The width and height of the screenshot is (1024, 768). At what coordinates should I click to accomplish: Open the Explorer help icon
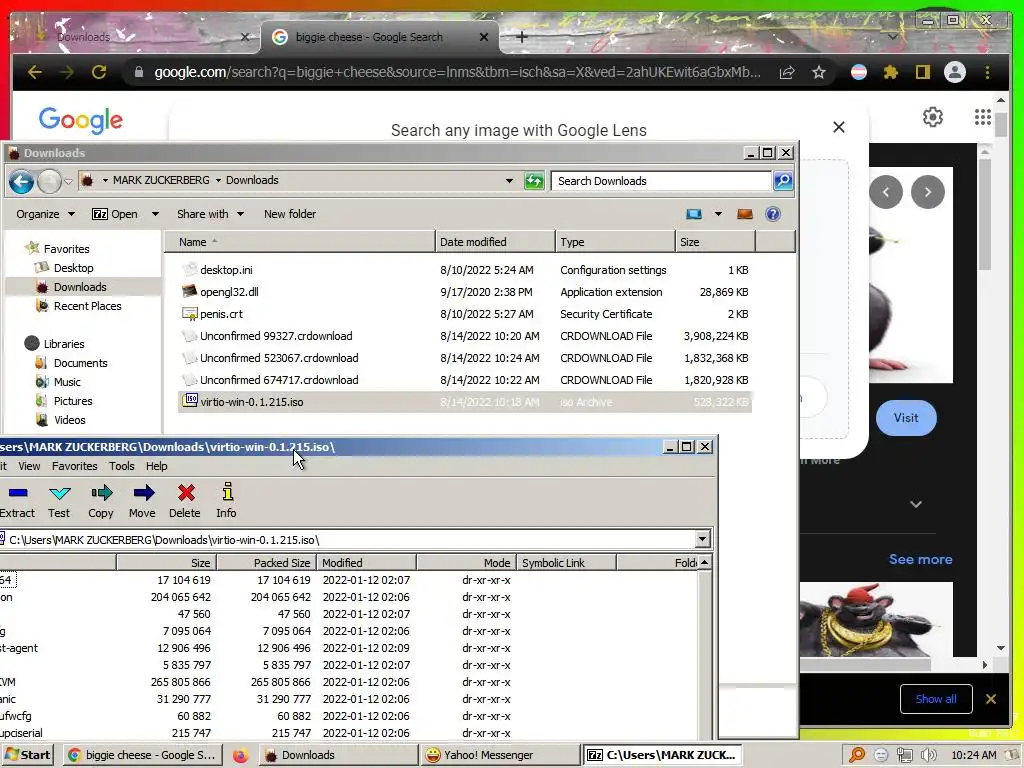773,214
